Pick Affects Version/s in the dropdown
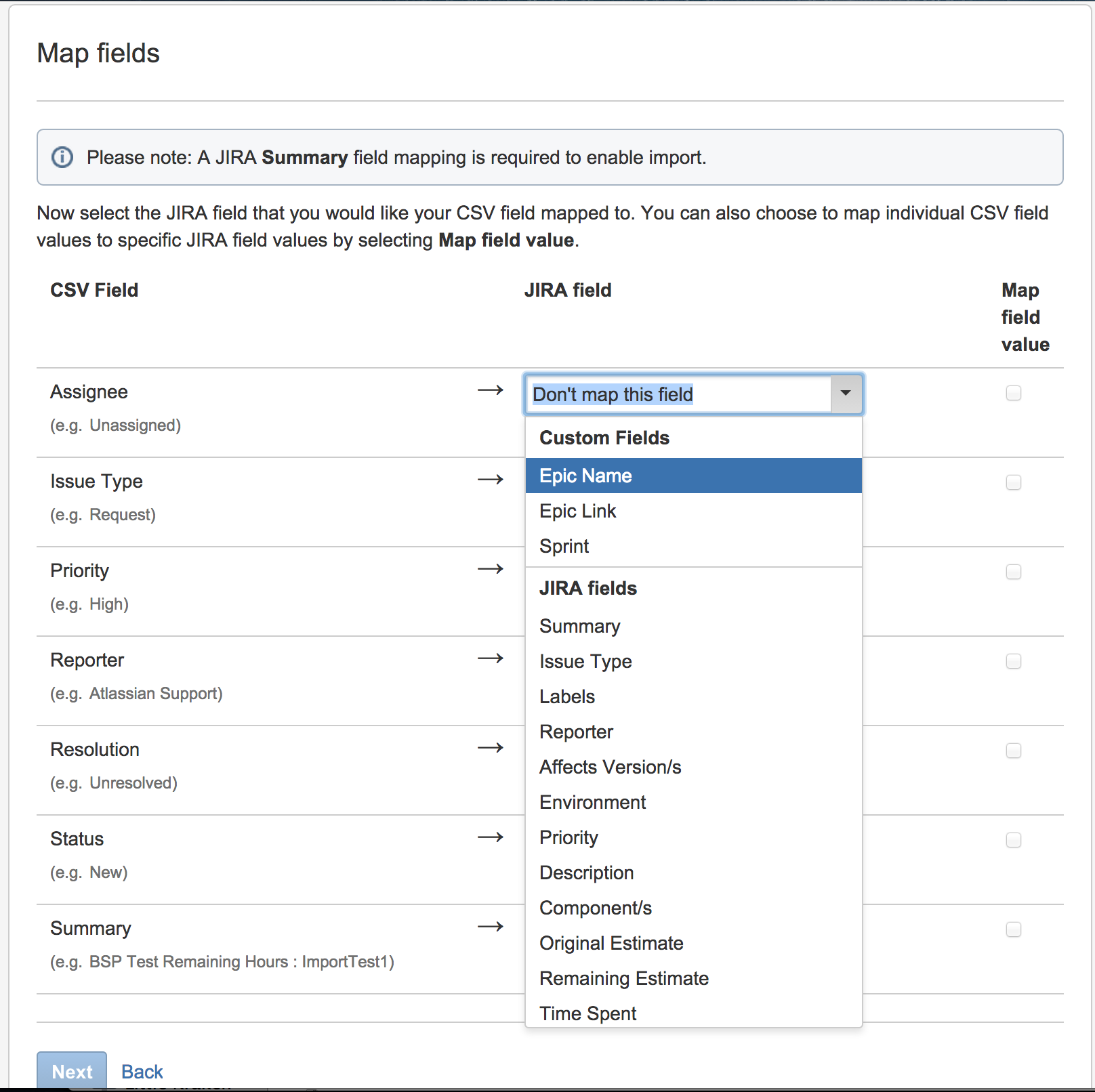The width and height of the screenshot is (1095, 1092). pos(693,767)
